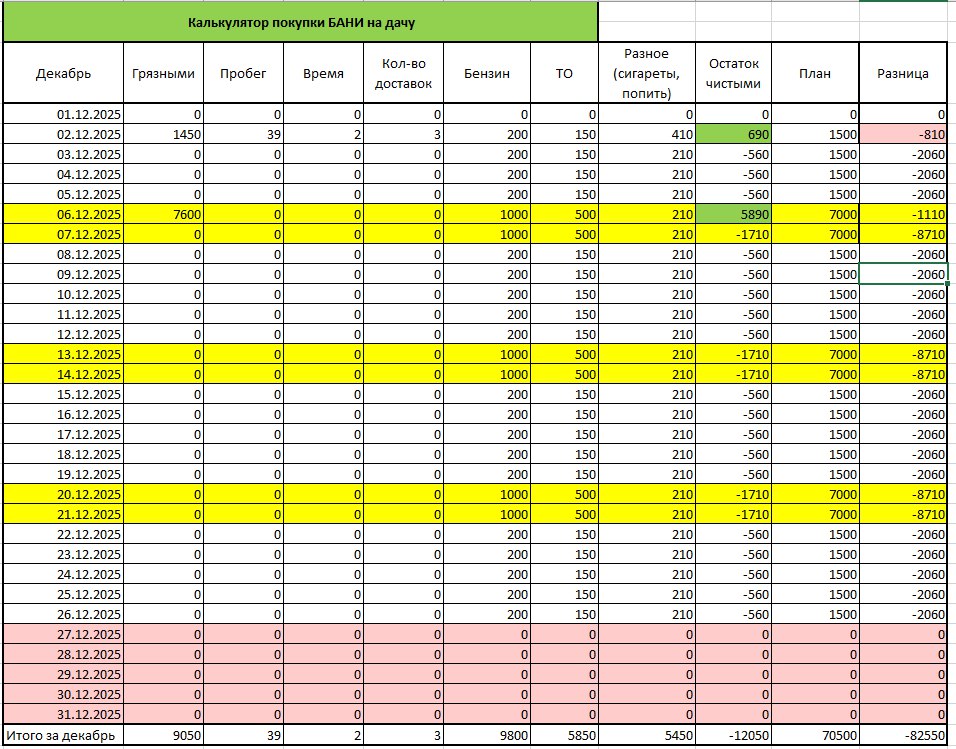Click the date cell 13.12.2025
The width and height of the screenshot is (956, 749).
click(63, 354)
